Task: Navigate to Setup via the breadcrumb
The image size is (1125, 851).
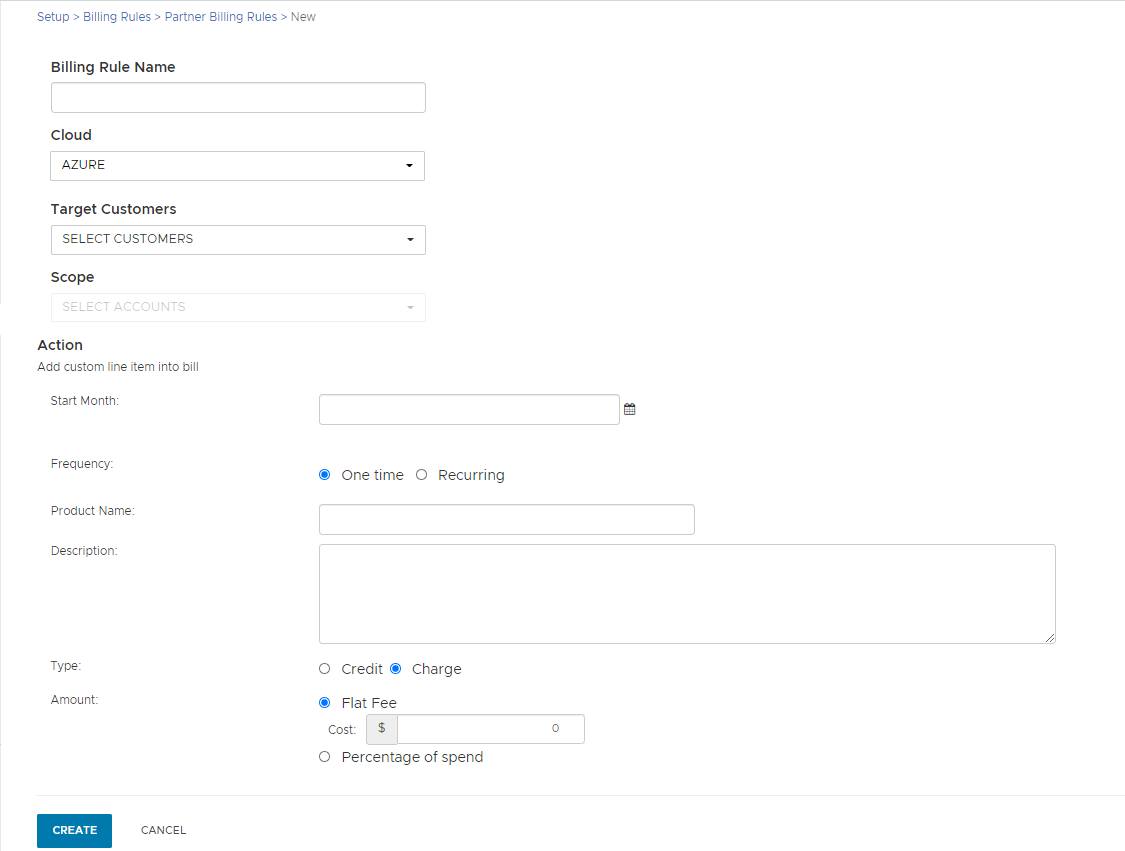Action: (x=53, y=16)
